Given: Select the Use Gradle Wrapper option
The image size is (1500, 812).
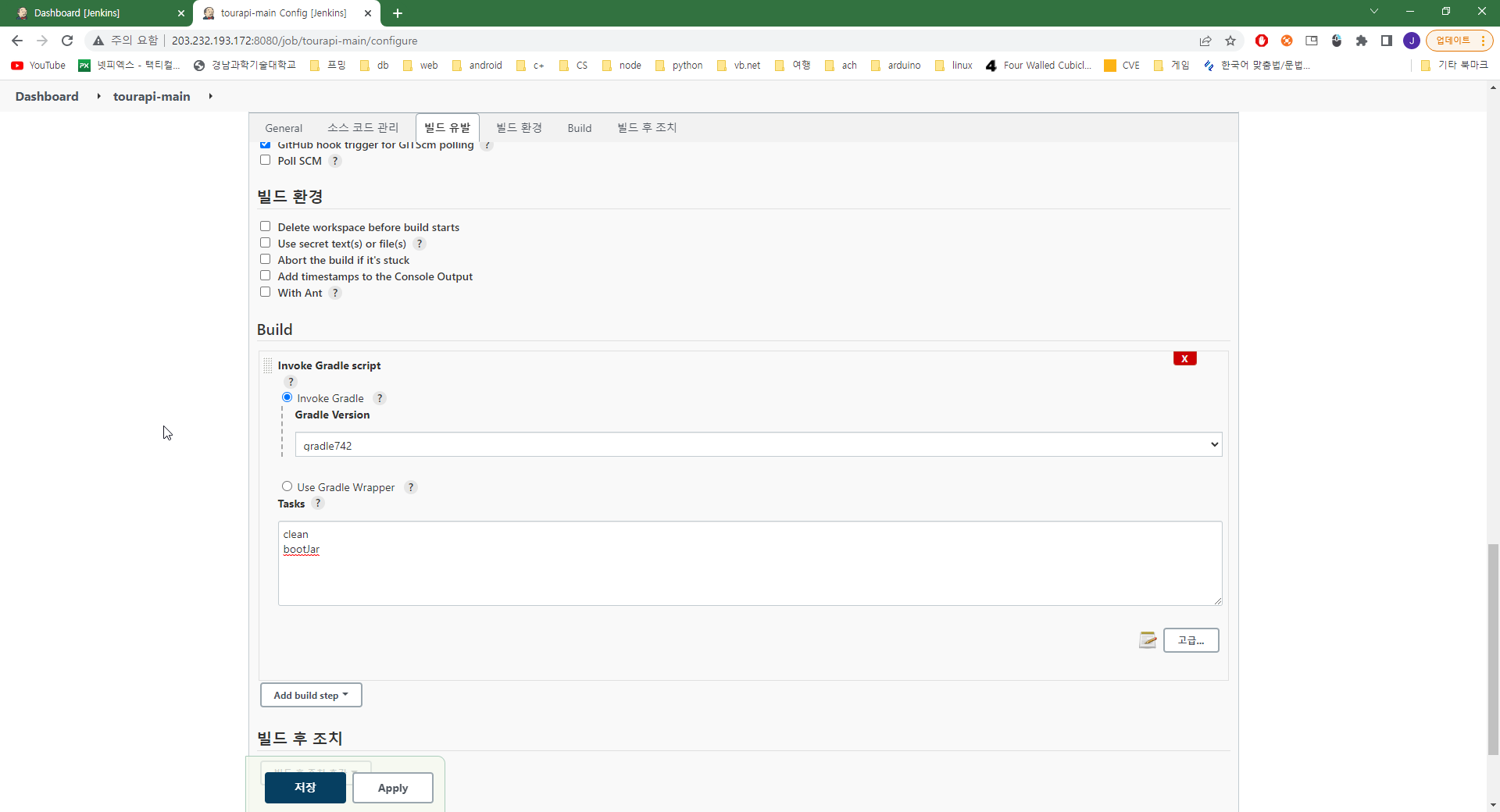Looking at the screenshot, I should [287, 486].
